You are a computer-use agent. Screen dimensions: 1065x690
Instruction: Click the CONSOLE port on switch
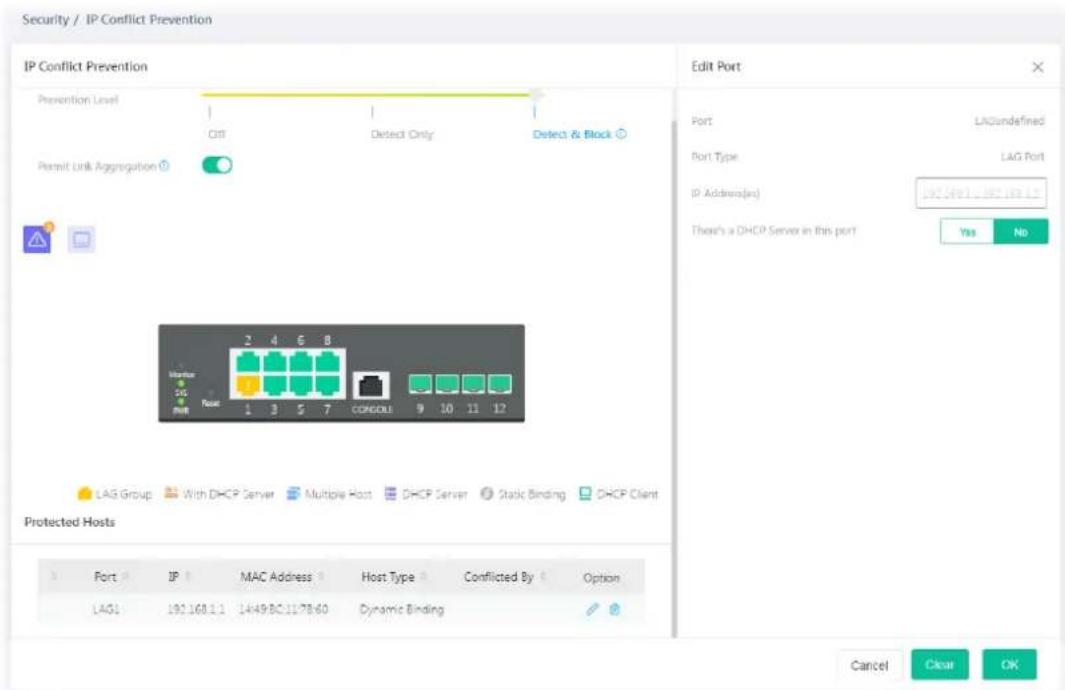[x=372, y=386]
